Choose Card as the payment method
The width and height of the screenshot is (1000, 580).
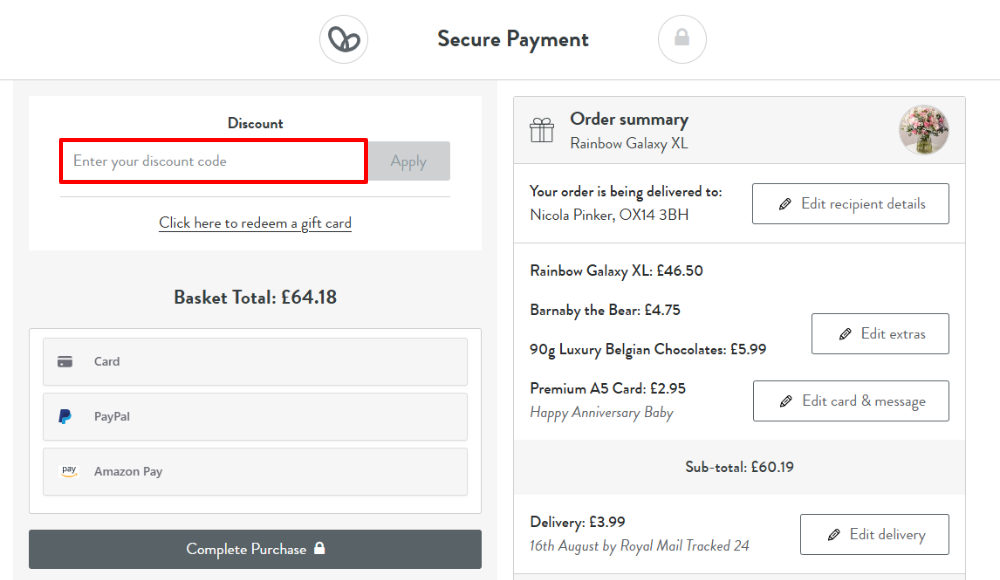[x=254, y=362]
